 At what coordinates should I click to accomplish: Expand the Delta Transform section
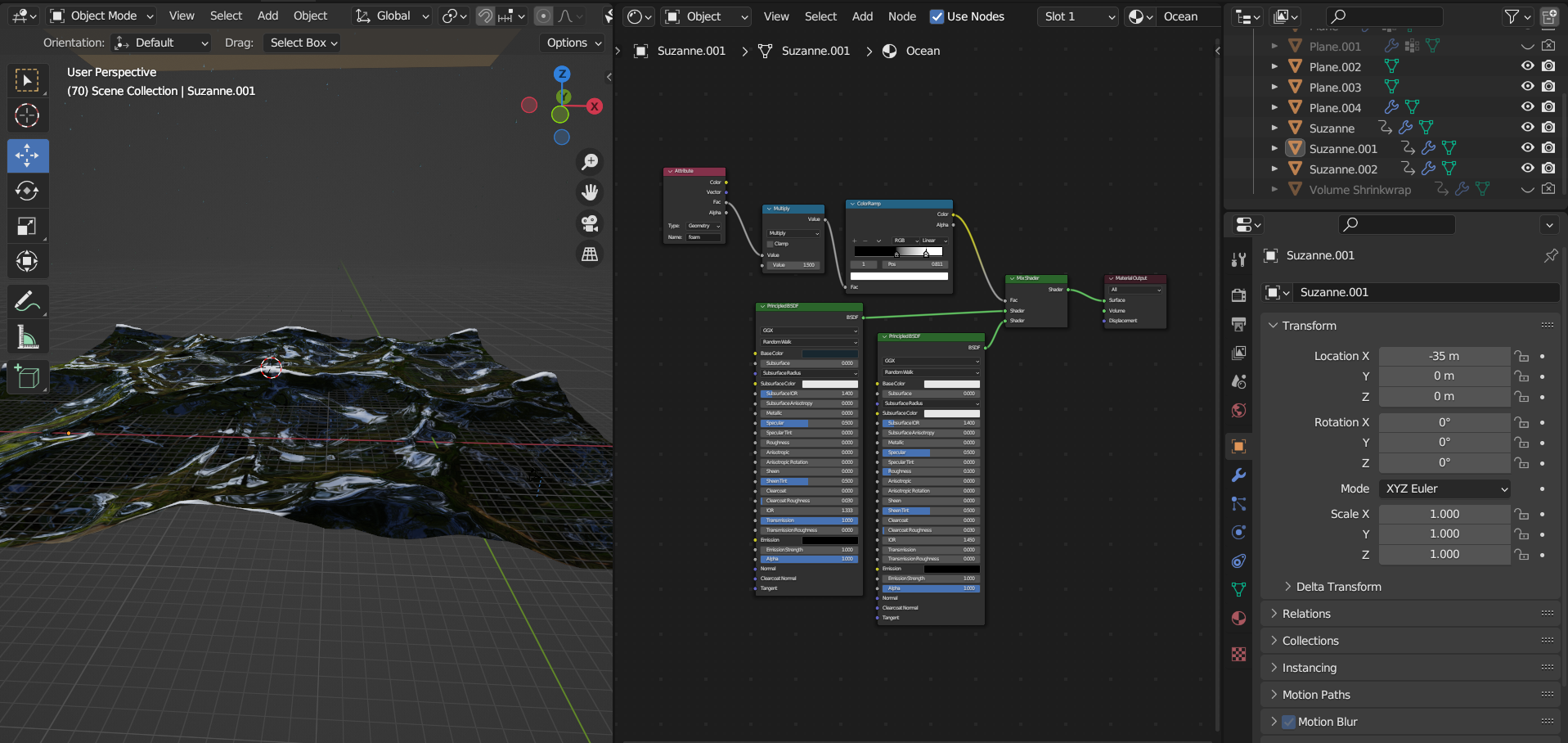[1338, 587]
